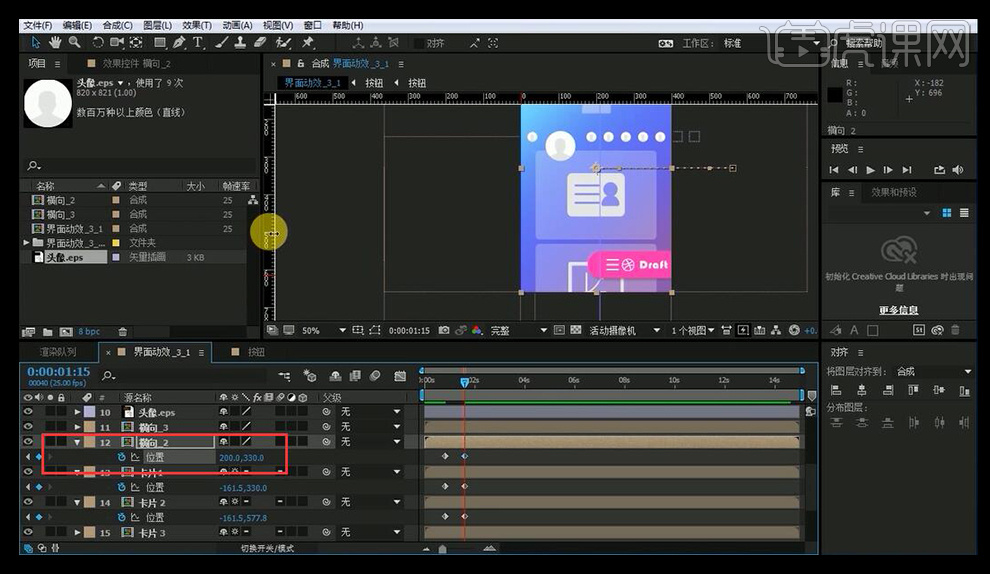Toggle visibility of layer 15 卡片 3
Viewport: 990px width, 574px height.
tap(28, 532)
